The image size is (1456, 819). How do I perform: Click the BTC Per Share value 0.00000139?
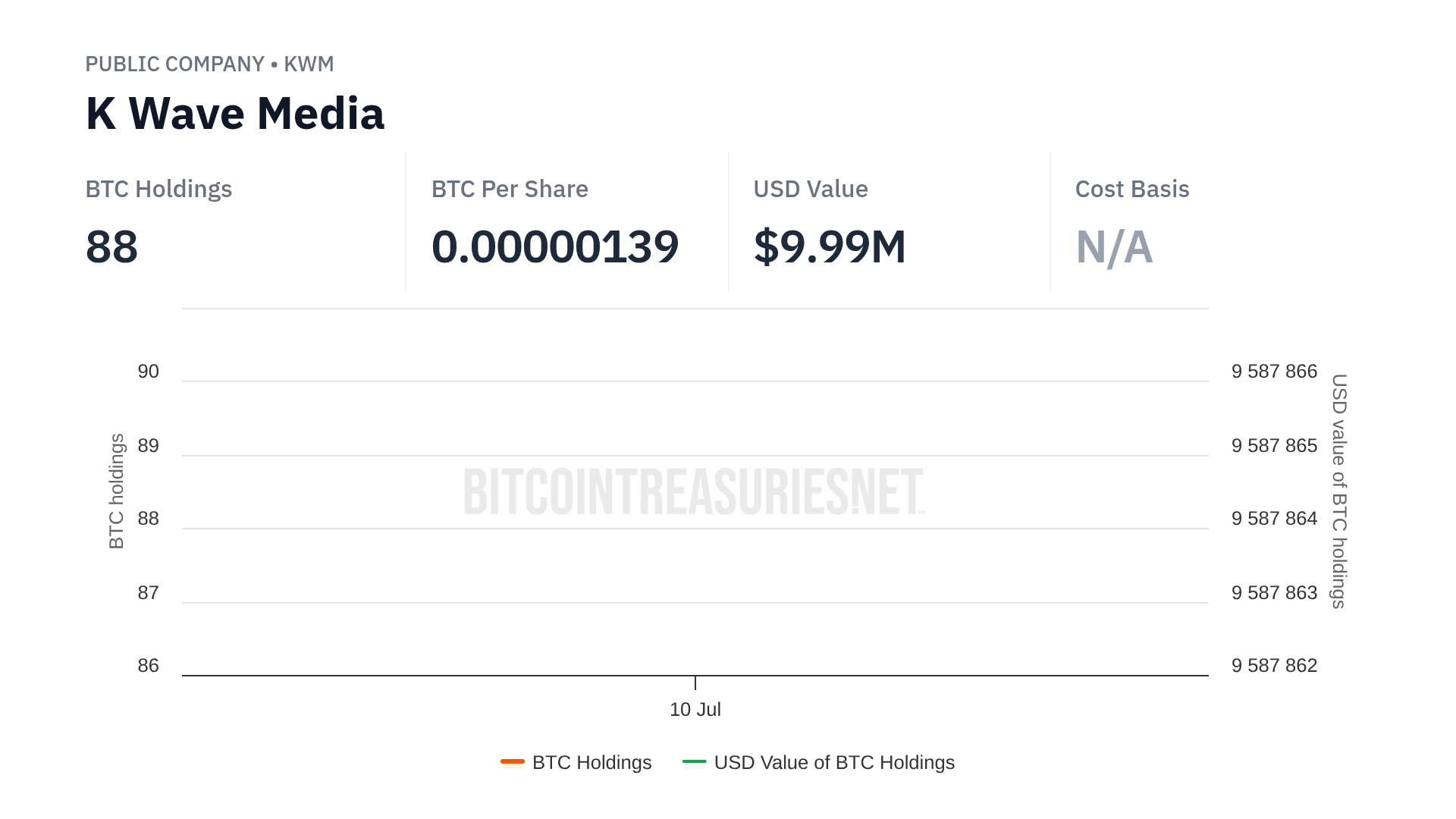(x=554, y=246)
